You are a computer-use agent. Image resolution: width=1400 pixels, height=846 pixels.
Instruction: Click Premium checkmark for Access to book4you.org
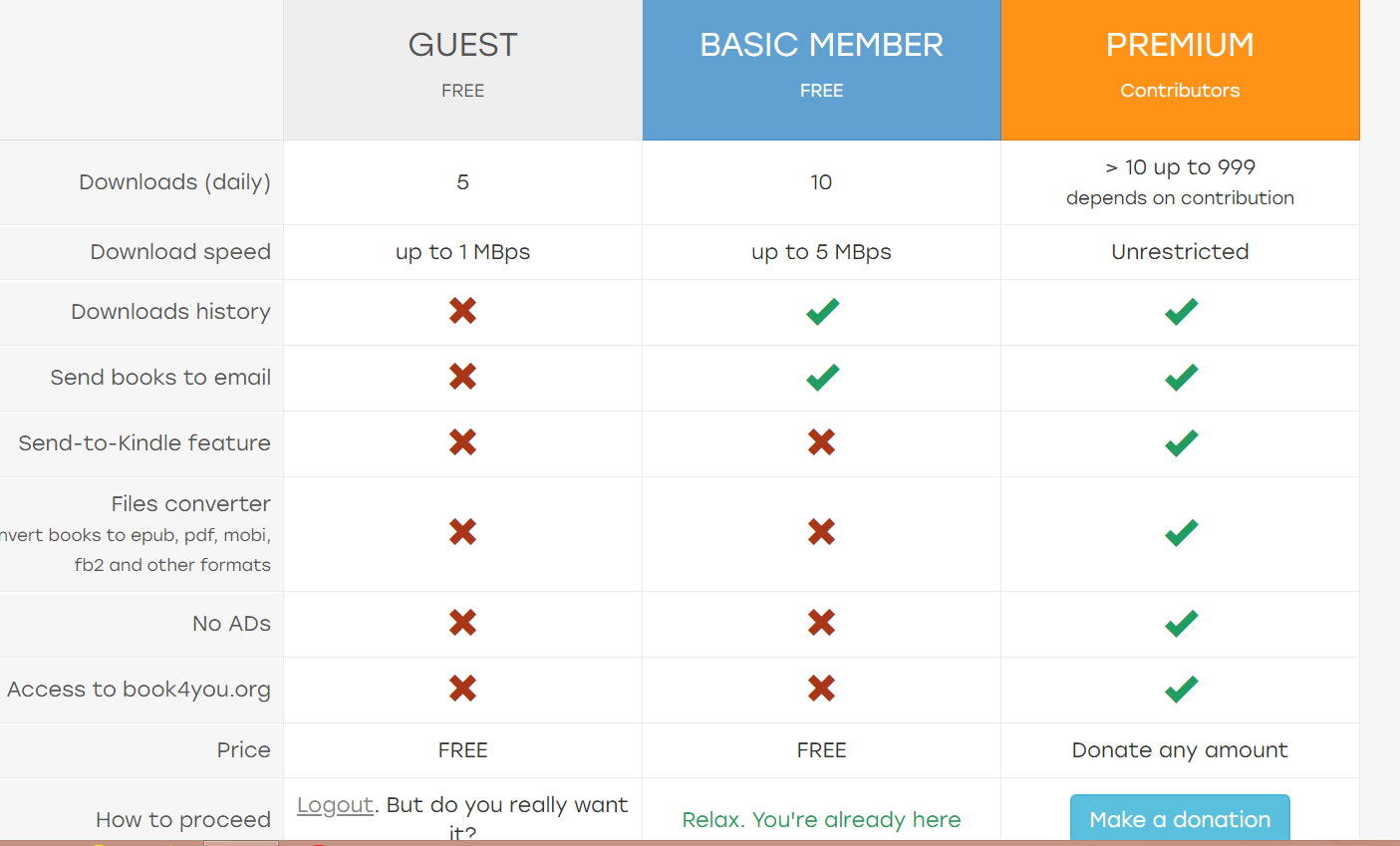pyautogui.click(x=1181, y=690)
